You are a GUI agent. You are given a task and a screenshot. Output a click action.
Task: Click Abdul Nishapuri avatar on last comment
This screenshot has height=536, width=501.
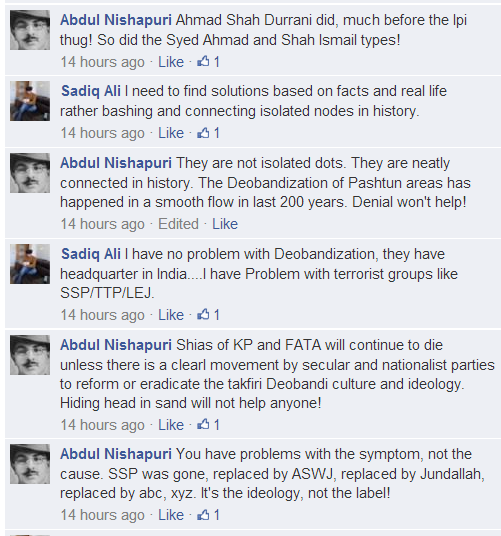pos(30,464)
